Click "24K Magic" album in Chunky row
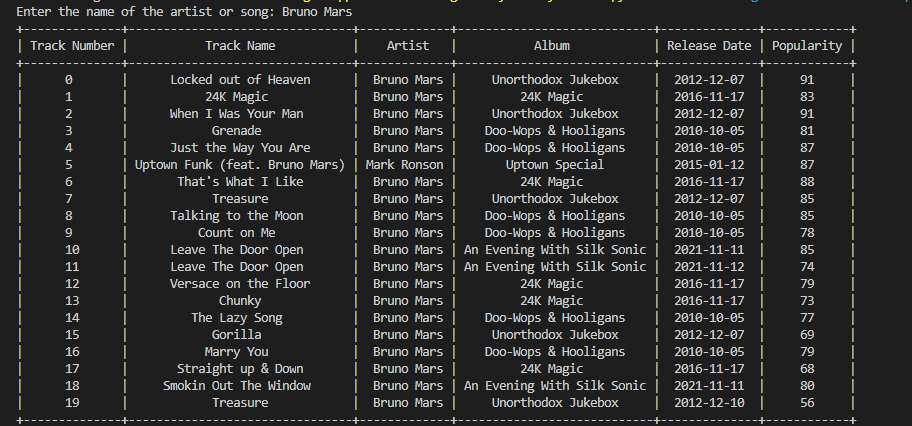The image size is (912, 426). (x=551, y=301)
